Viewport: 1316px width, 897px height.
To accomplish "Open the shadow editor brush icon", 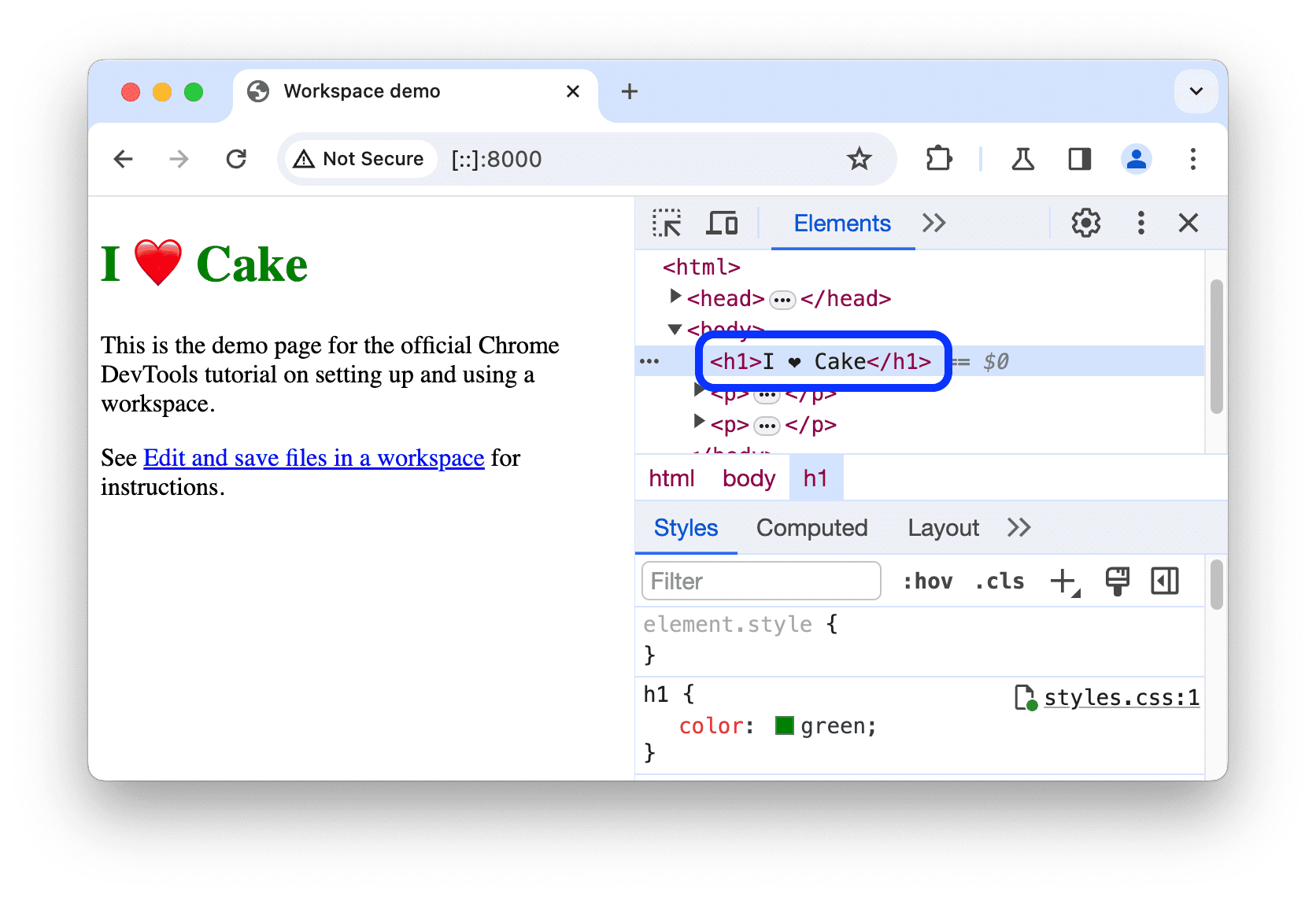I will point(1117,581).
